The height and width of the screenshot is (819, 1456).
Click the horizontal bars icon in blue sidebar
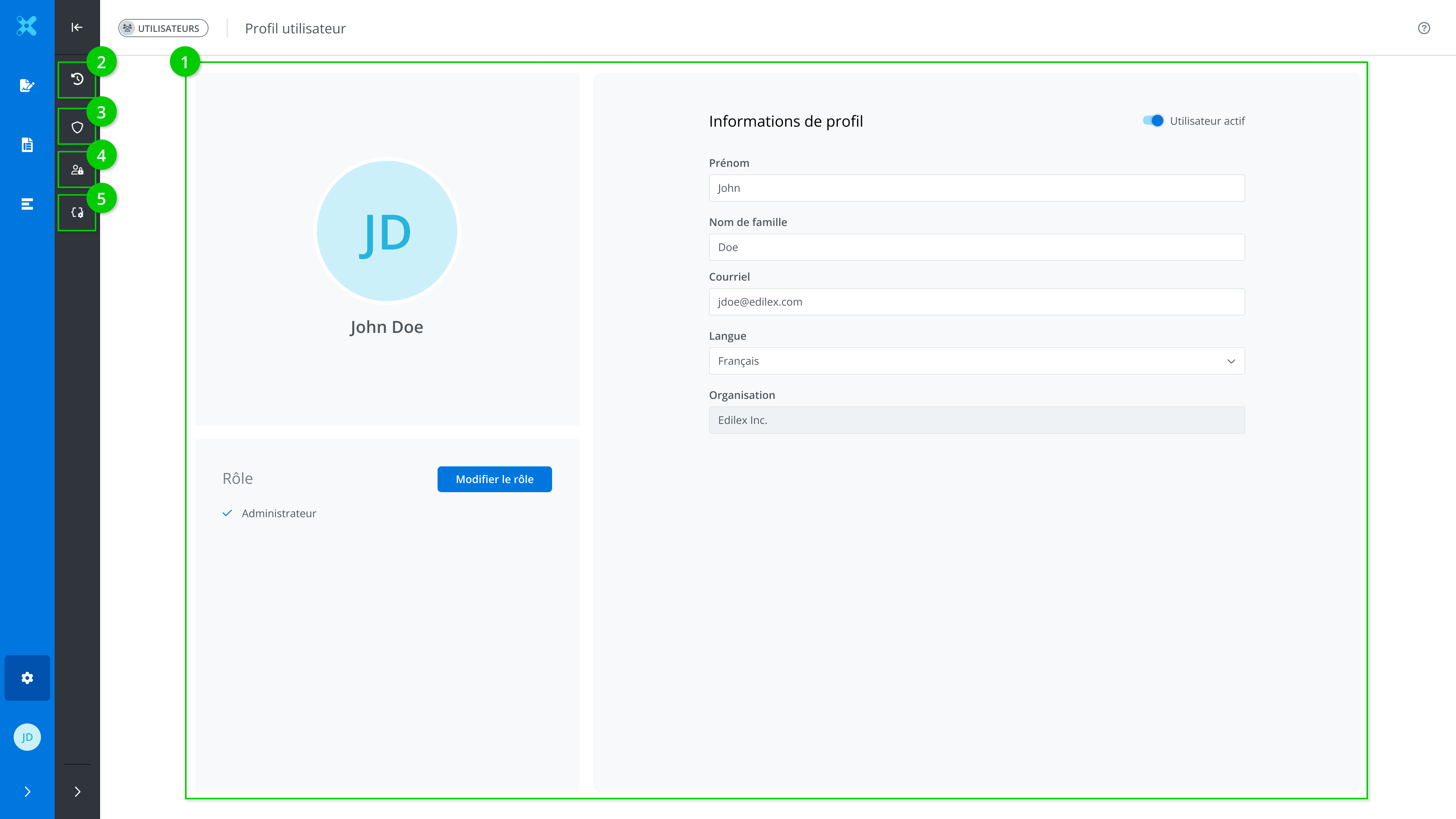tap(27, 204)
